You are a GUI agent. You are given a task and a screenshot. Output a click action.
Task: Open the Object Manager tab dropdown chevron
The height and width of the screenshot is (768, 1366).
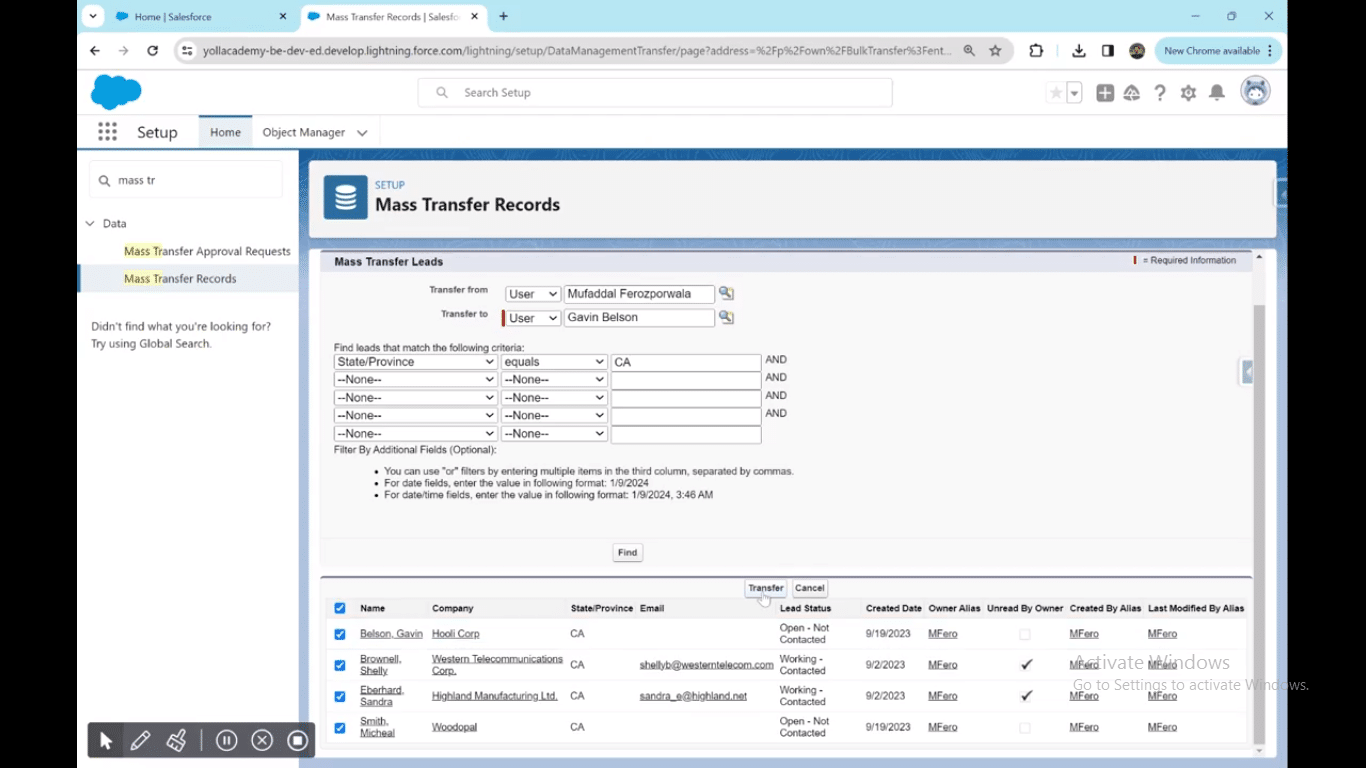tap(362, 132)
